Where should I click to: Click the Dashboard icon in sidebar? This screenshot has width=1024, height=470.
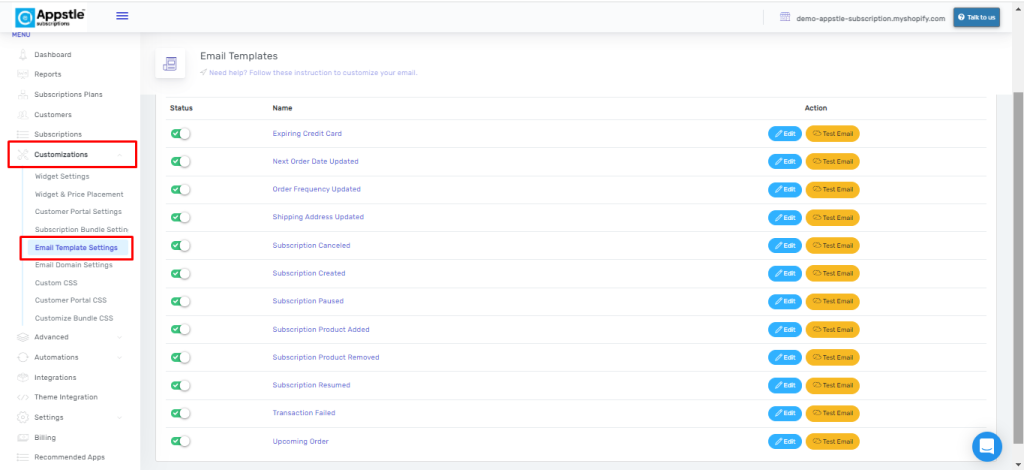pos(22,54)
